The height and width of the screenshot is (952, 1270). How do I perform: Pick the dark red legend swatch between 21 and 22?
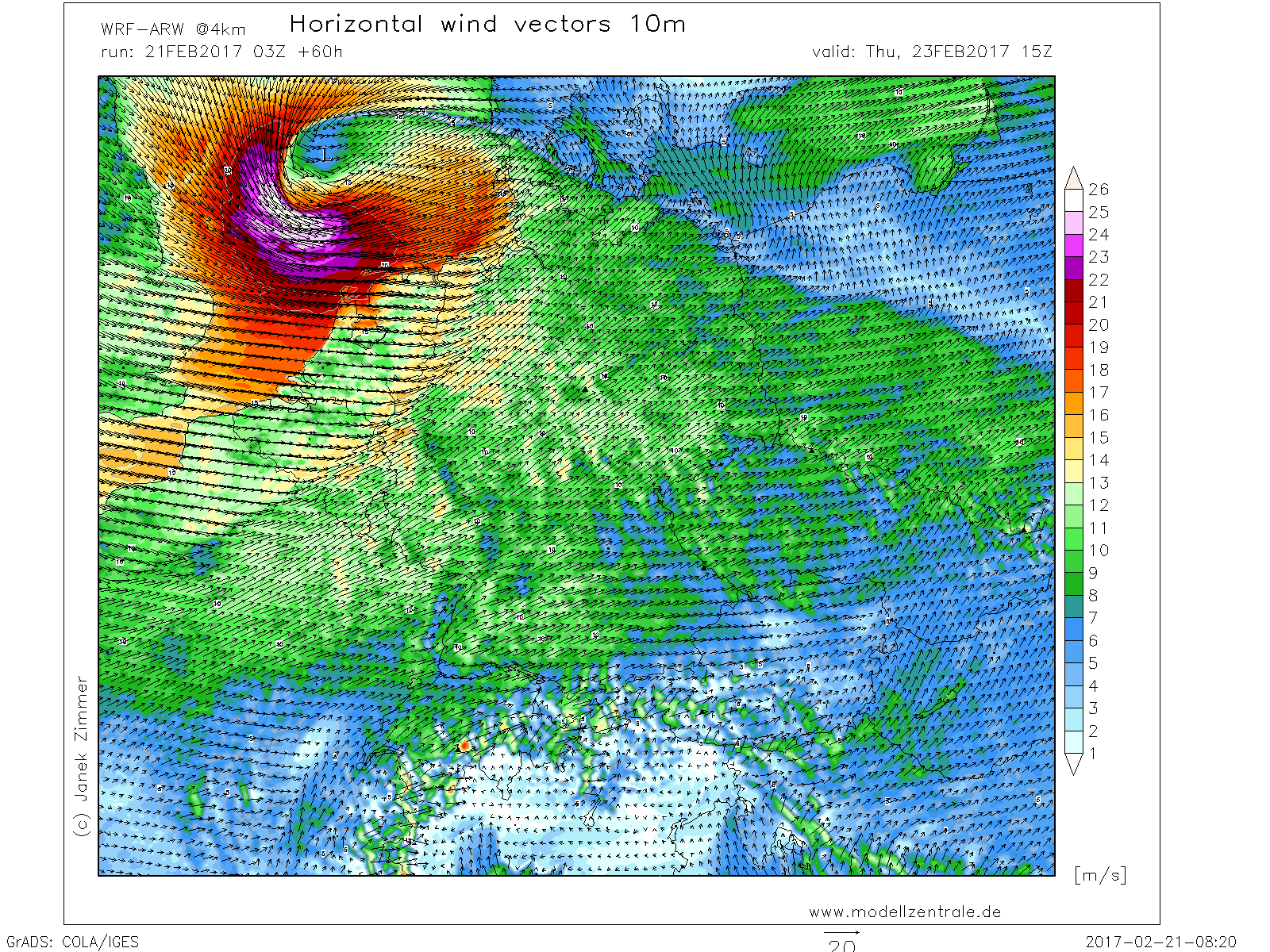click(1074, 290)
